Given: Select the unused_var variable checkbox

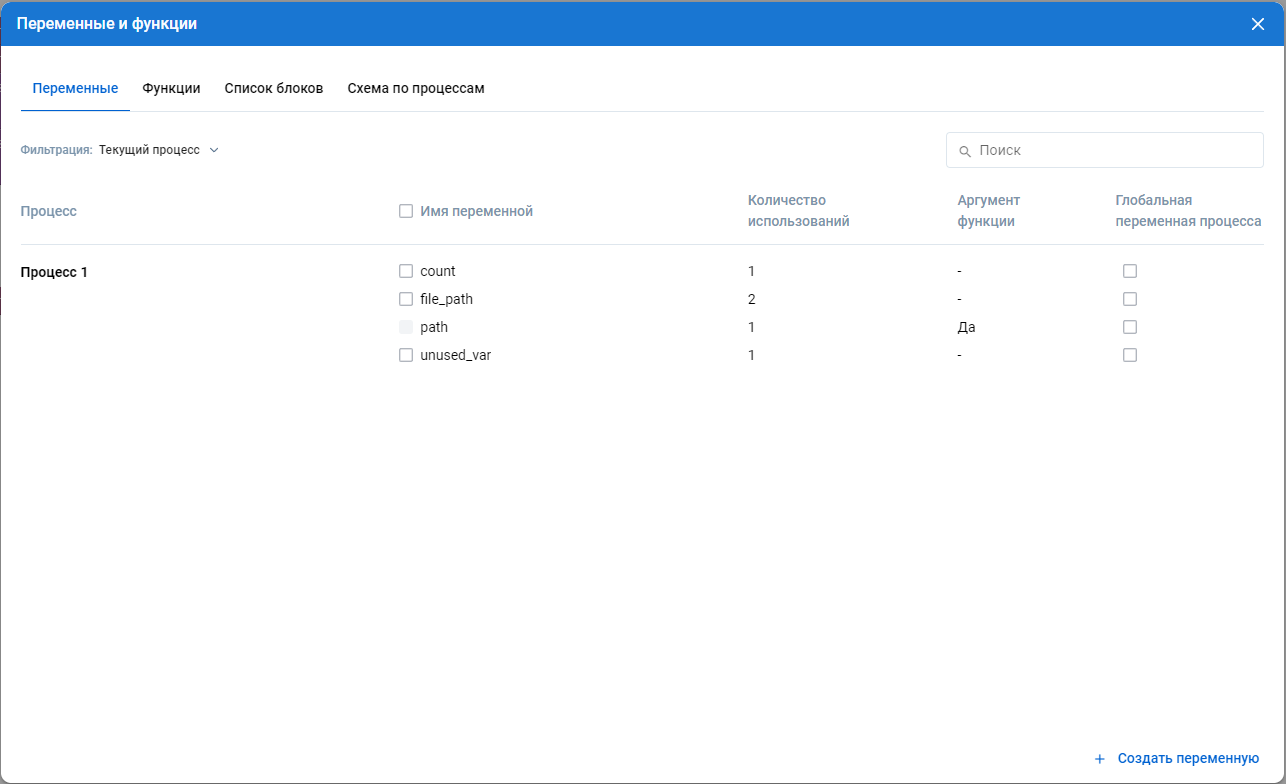Looking at the screenshot, I should (406, 355).
